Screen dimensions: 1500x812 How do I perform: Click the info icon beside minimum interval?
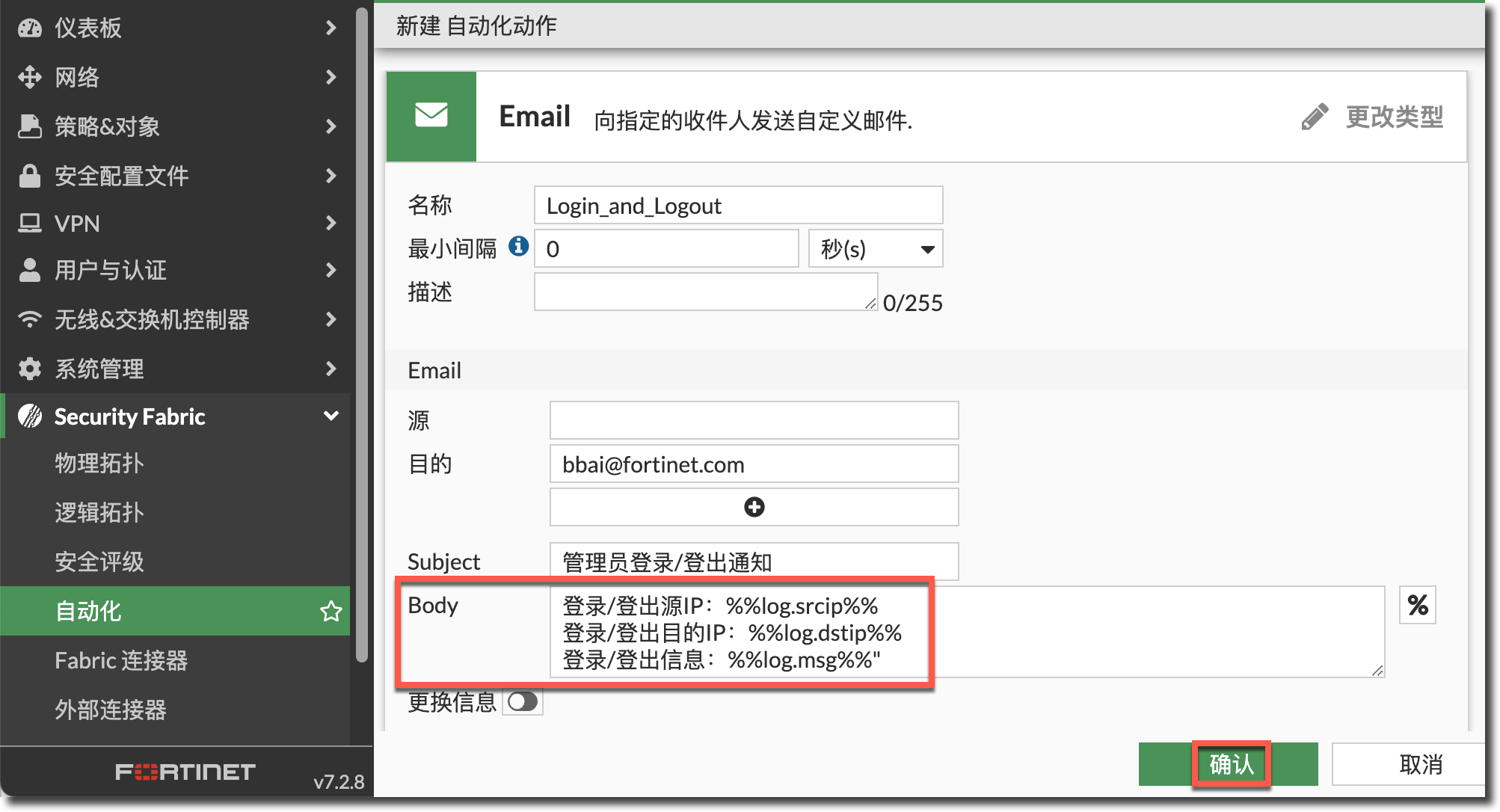pos(518,247)
